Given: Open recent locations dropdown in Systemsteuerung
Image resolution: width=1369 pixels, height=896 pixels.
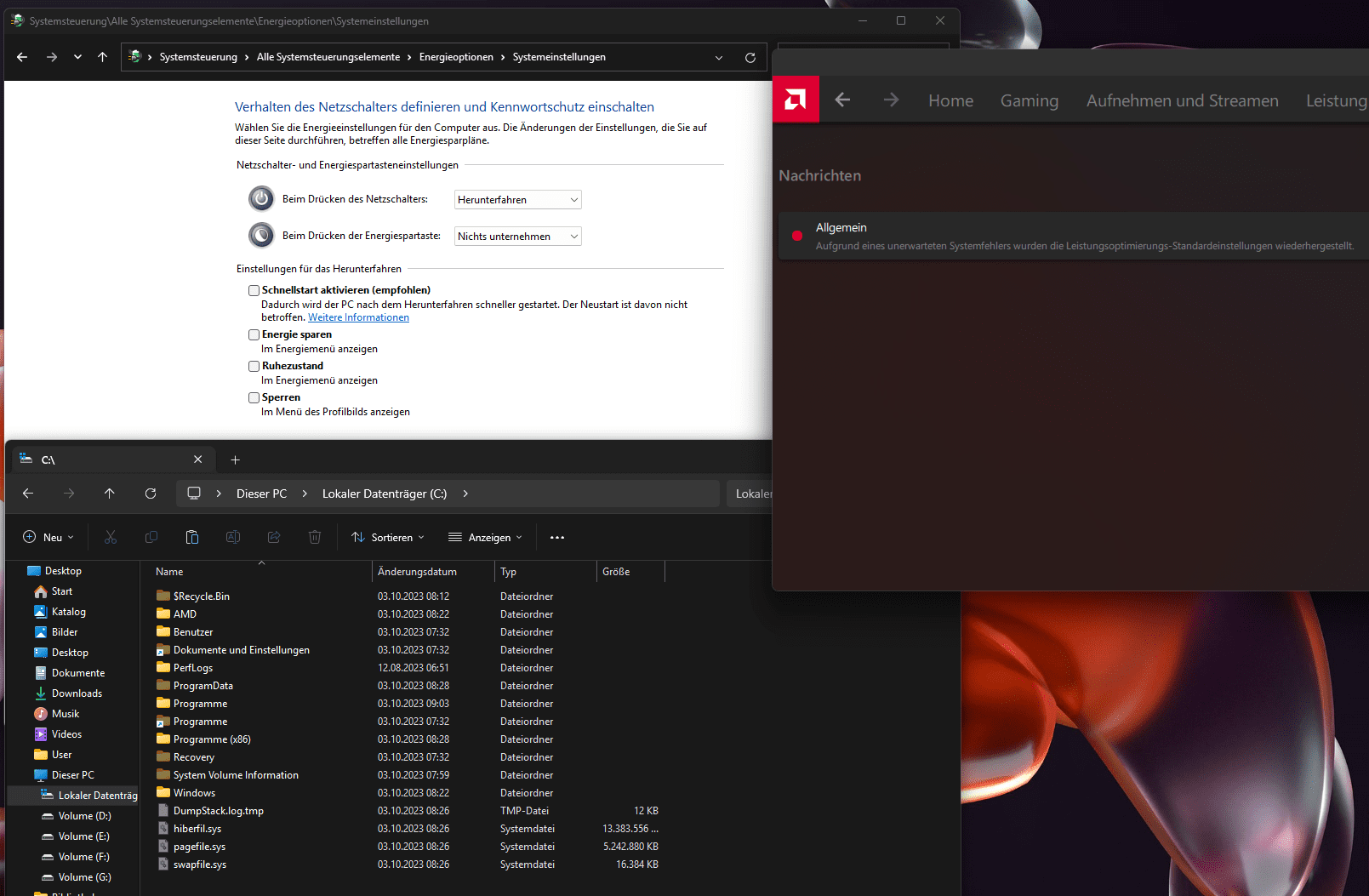Looking at the screenshot, I should click(77, 57).
